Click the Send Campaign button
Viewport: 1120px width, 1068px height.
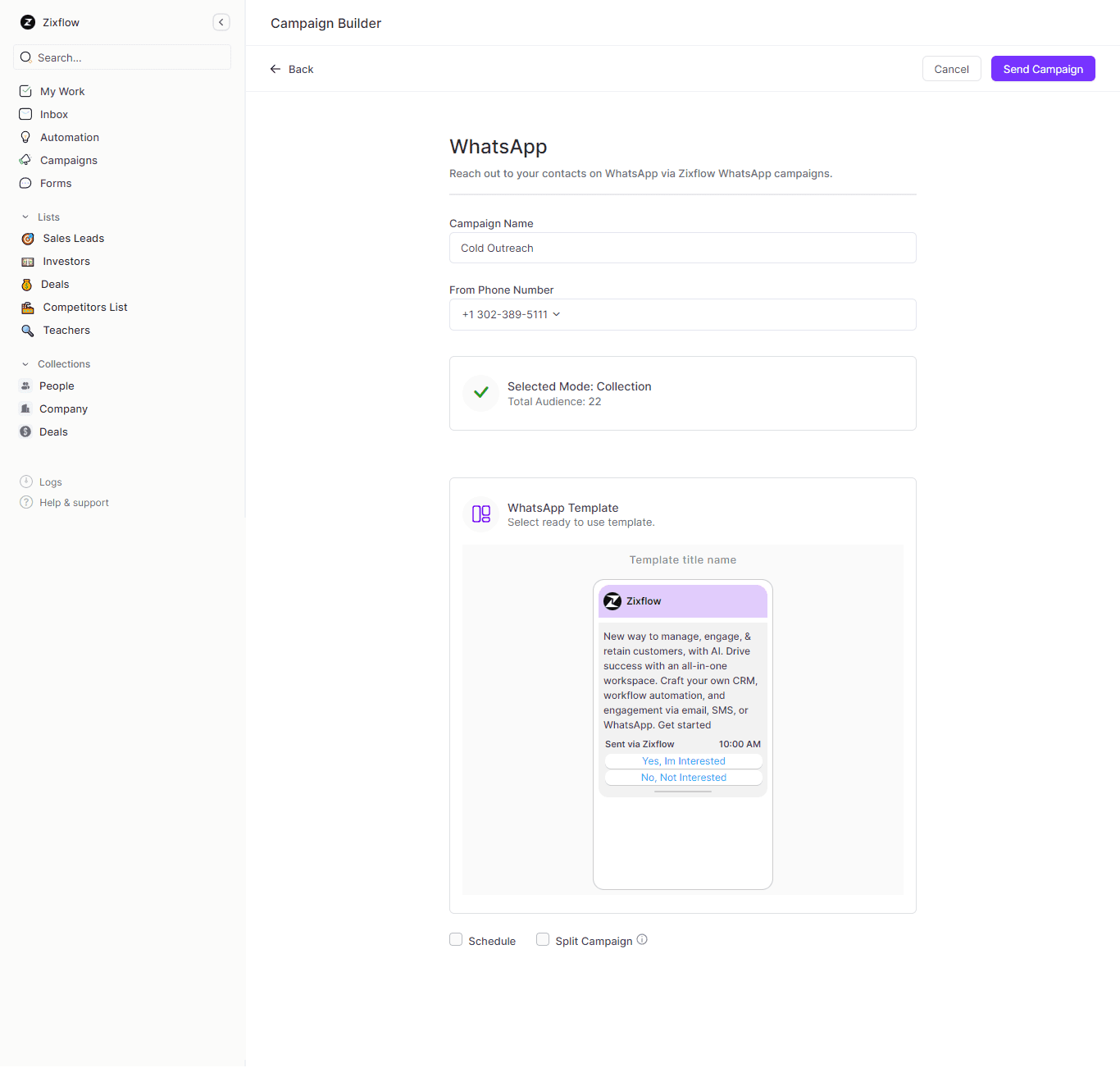coord(1042,68)
